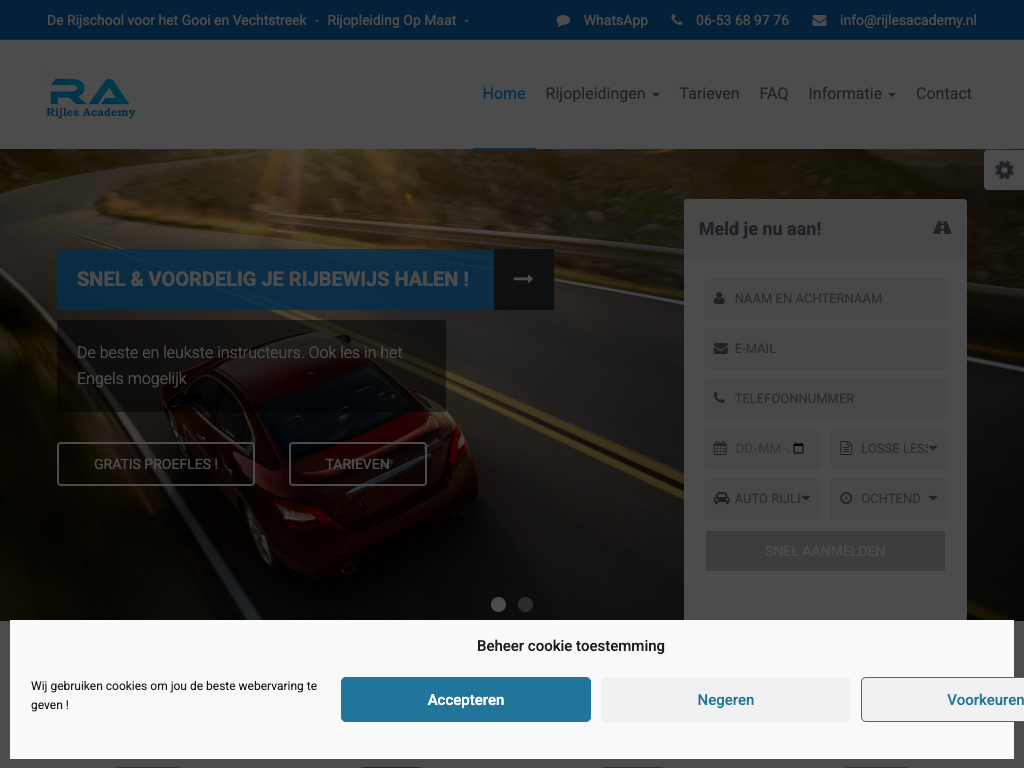This screenshot has height=768, width=1024.
Task: Open the WhatsApp link
Action: point(615,20)
